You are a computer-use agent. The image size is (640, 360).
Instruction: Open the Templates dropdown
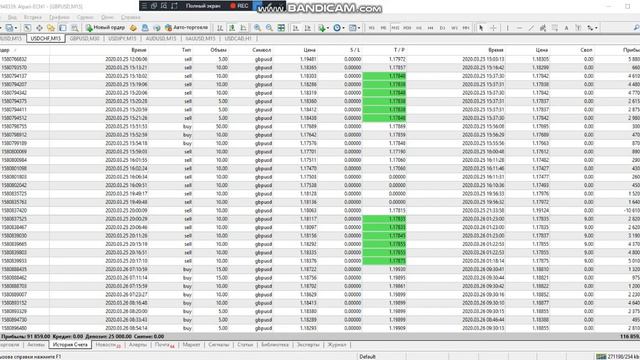pos(354,28)
